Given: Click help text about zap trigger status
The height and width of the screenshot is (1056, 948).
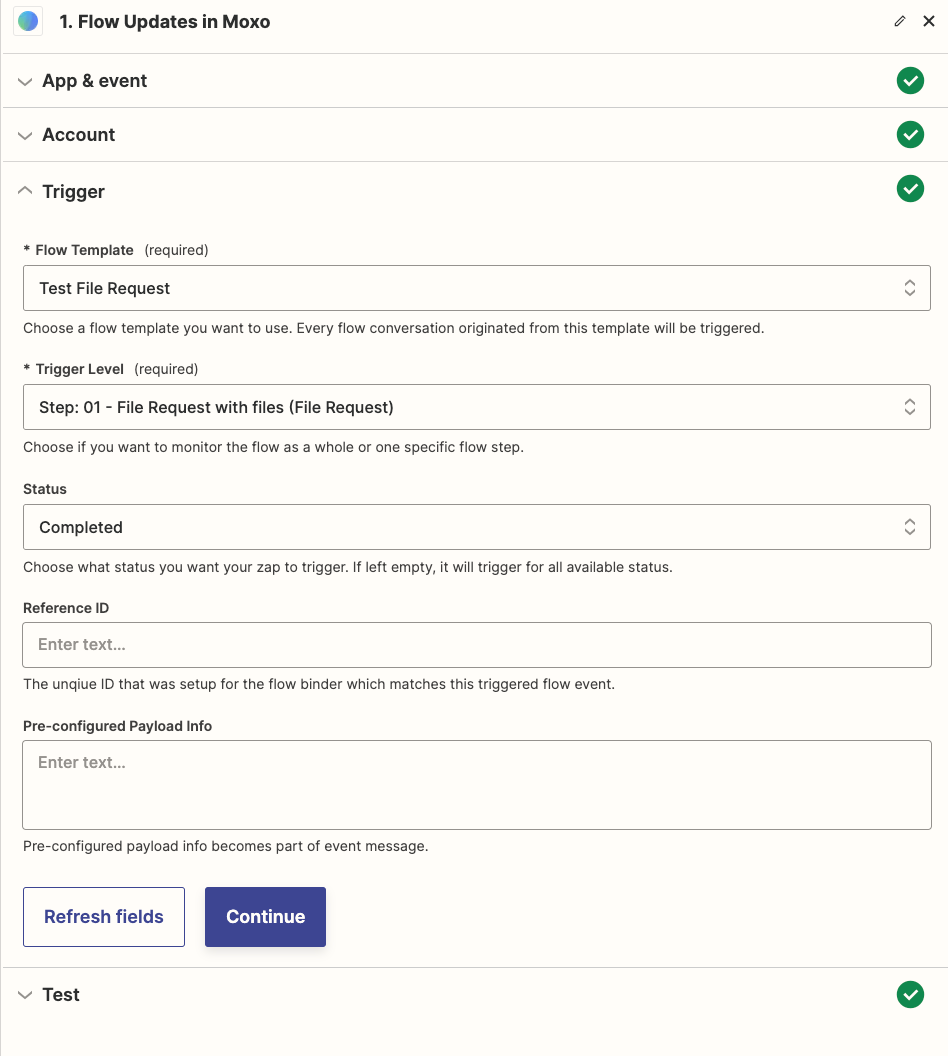Looking at the screenshot, I should pyautogui.click(x=347, y=567).
